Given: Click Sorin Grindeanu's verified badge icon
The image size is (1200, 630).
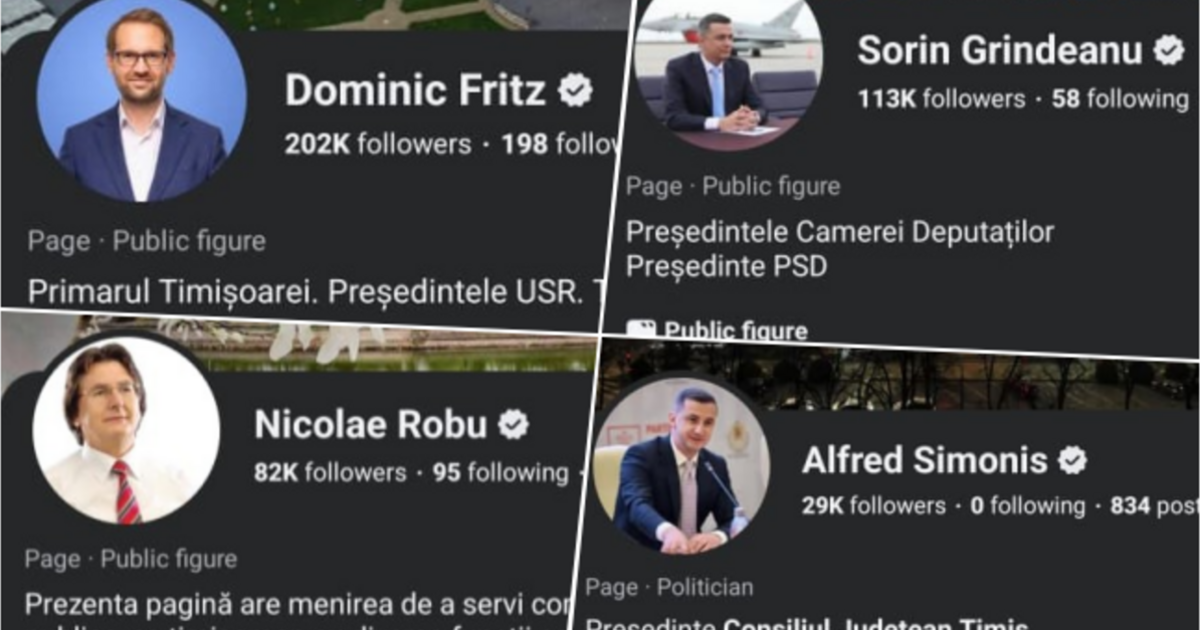Looking at the screenshot, I should (1168, 50).
